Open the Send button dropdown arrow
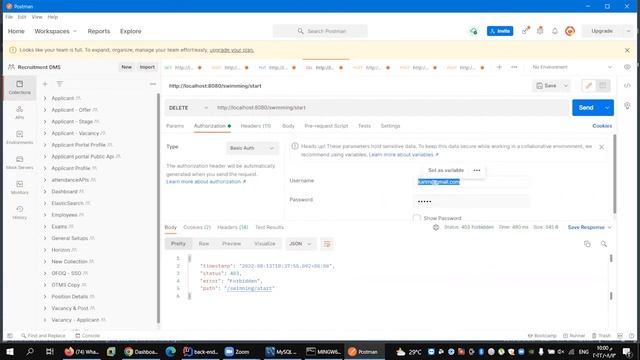640x360 pixels. 607,108
